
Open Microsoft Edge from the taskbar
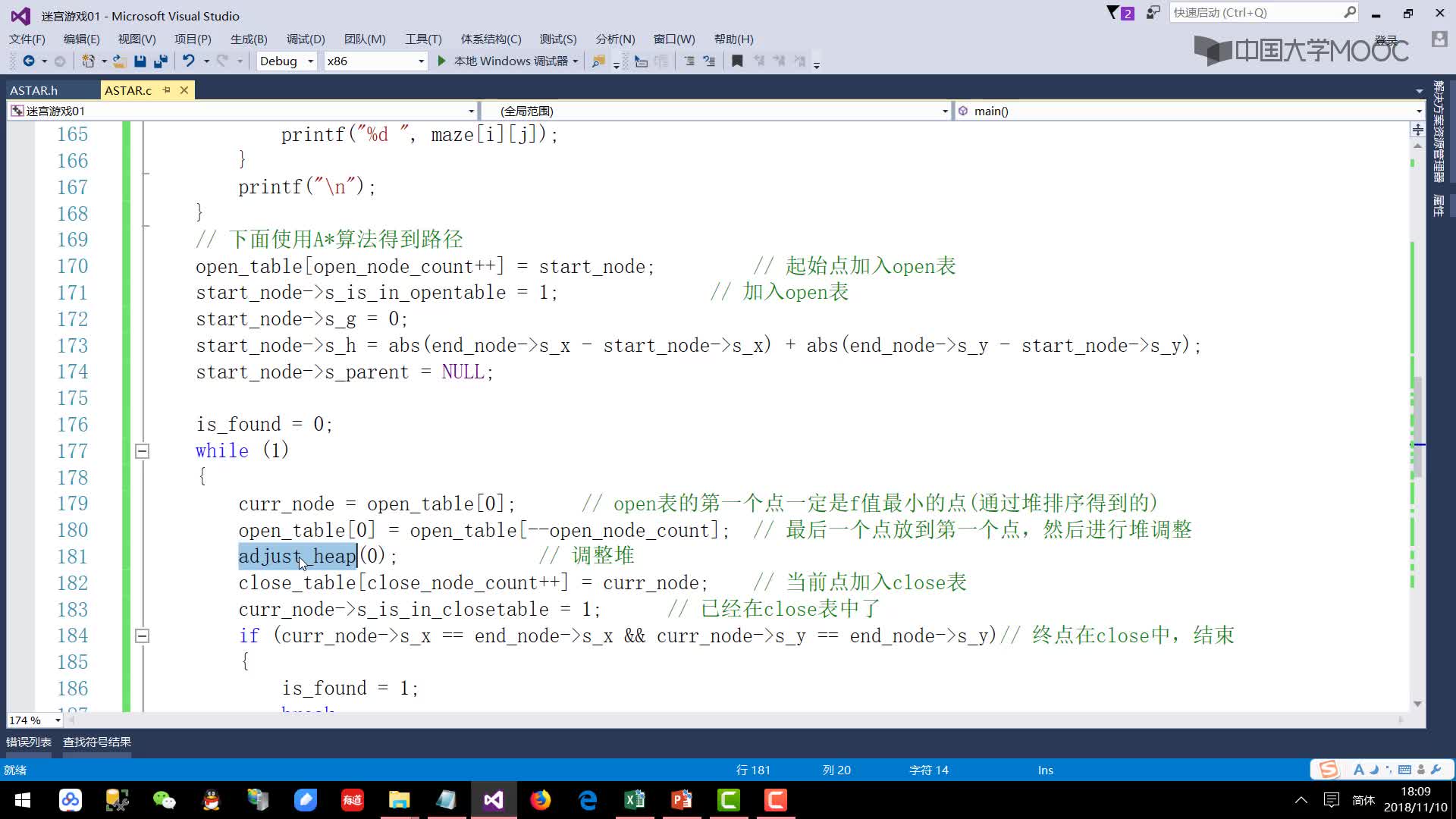[587, 800]
